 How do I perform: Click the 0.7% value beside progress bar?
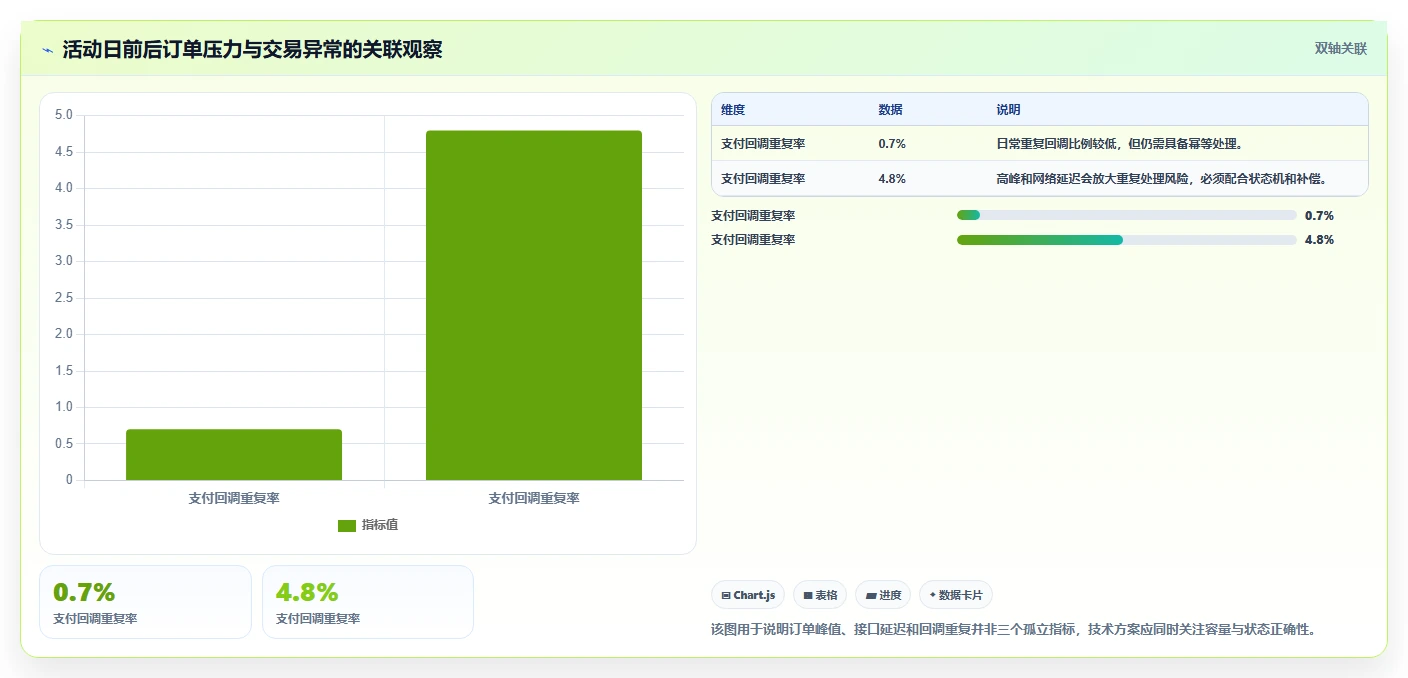(1319, 215)
